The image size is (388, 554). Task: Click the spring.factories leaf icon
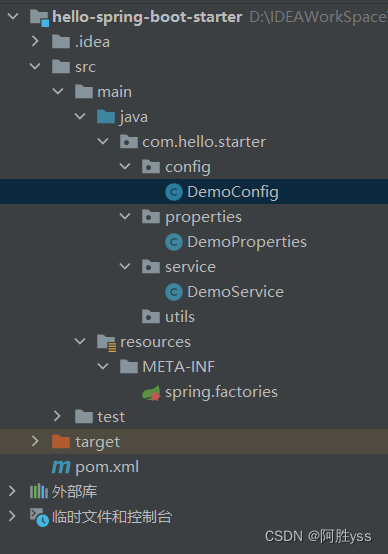pos(151,393)
